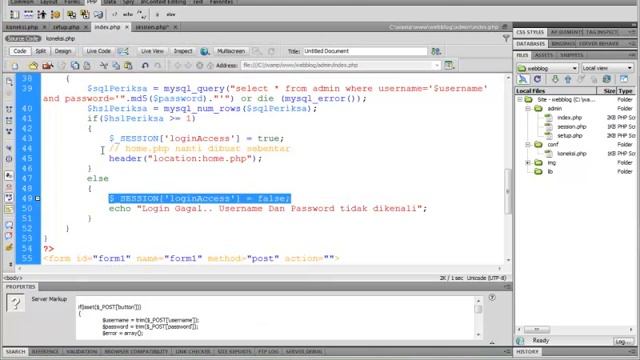The width and height of the screenshot is (640, 360).
Task: Click the Refresh icon in Files panel
Action: point(538,79)
